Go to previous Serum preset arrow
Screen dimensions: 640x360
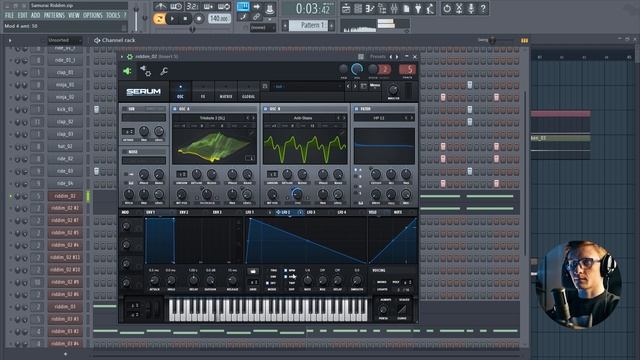348,86
